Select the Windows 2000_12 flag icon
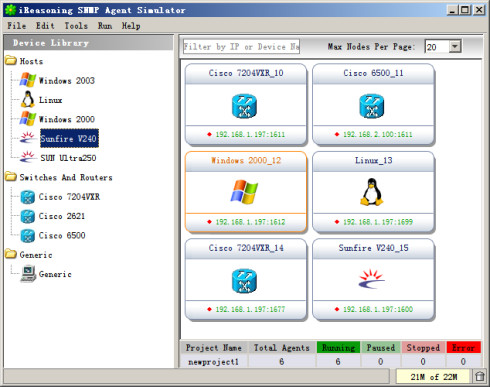Image resolution: width=490 pixels, height=387 pixels. [x=244, y=192]
